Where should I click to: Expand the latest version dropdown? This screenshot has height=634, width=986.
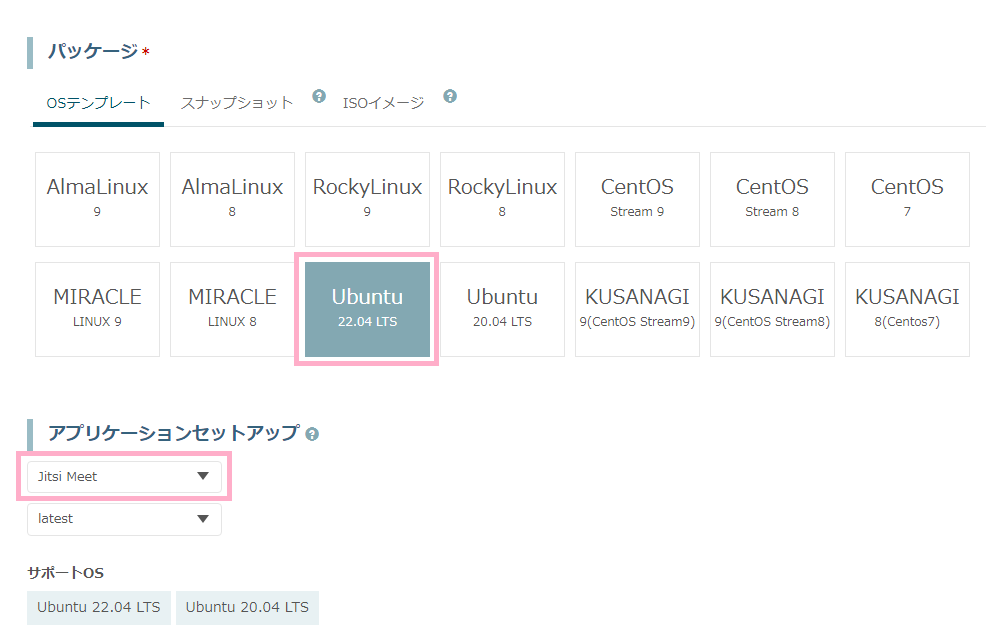tap(124, 519)
